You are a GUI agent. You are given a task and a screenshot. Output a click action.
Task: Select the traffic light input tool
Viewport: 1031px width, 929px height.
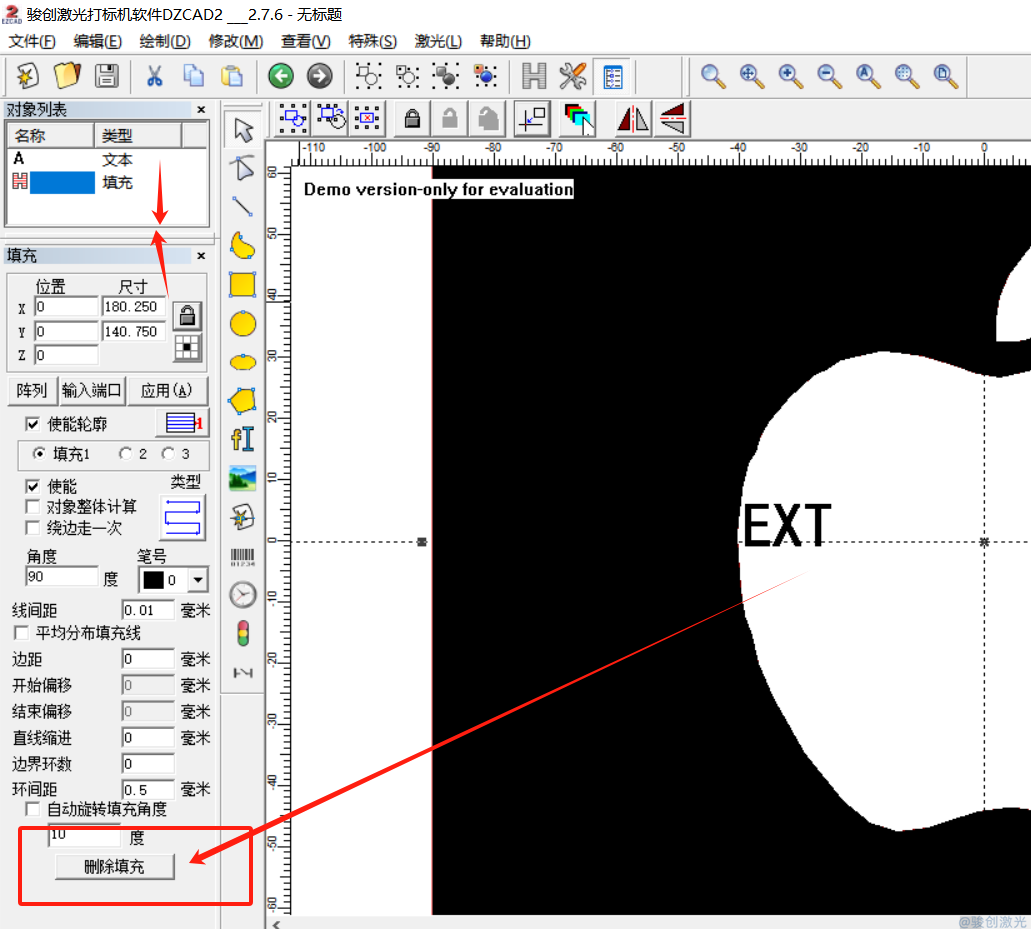pos(243,633)
